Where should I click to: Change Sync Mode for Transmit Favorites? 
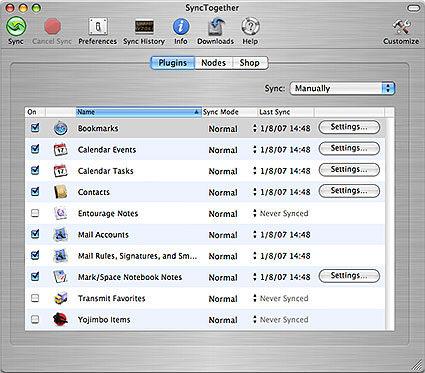232,299
